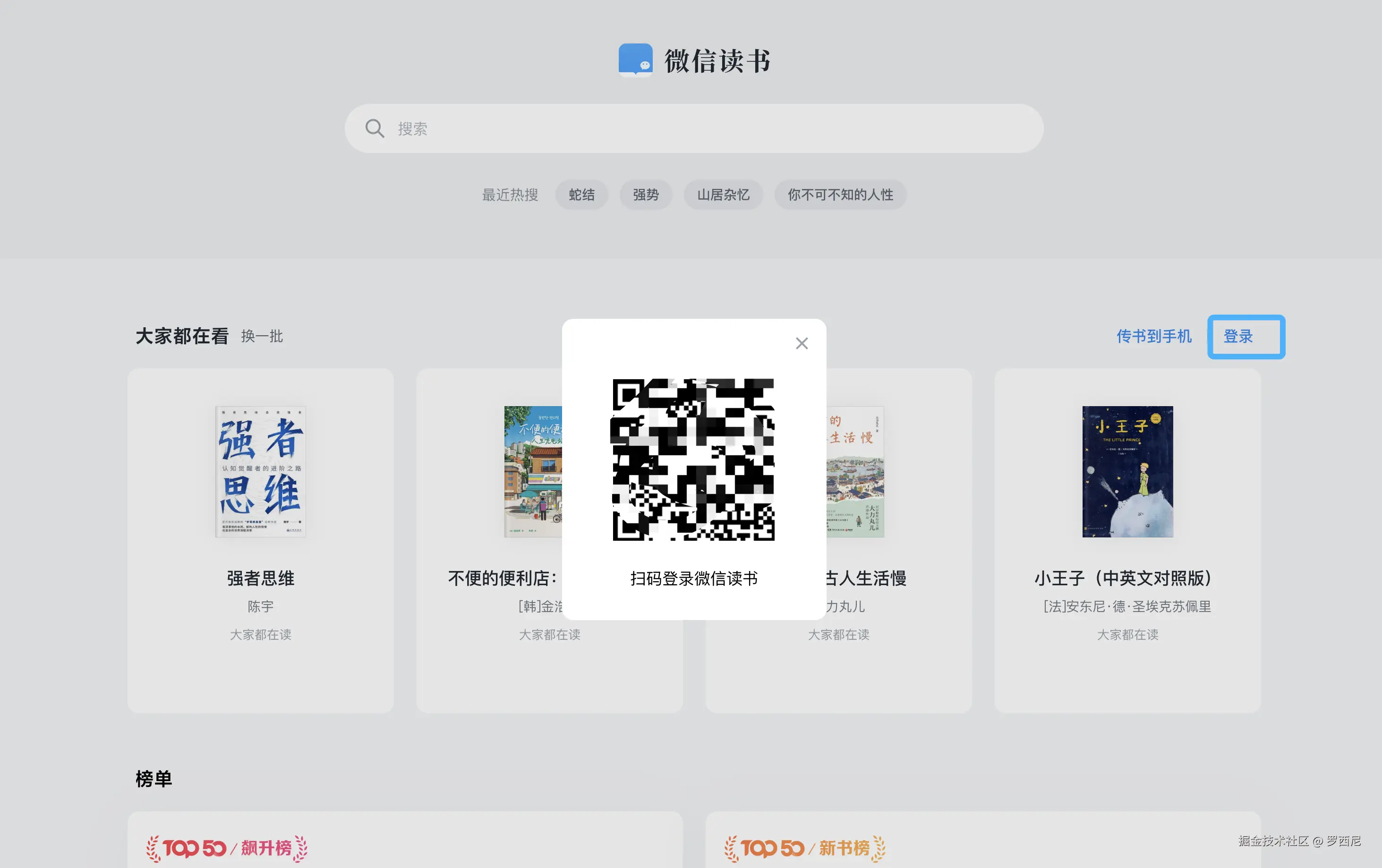Open the TOP 50 新书榜 ranking
This screenshot has width=1382, height=868.
804,848
